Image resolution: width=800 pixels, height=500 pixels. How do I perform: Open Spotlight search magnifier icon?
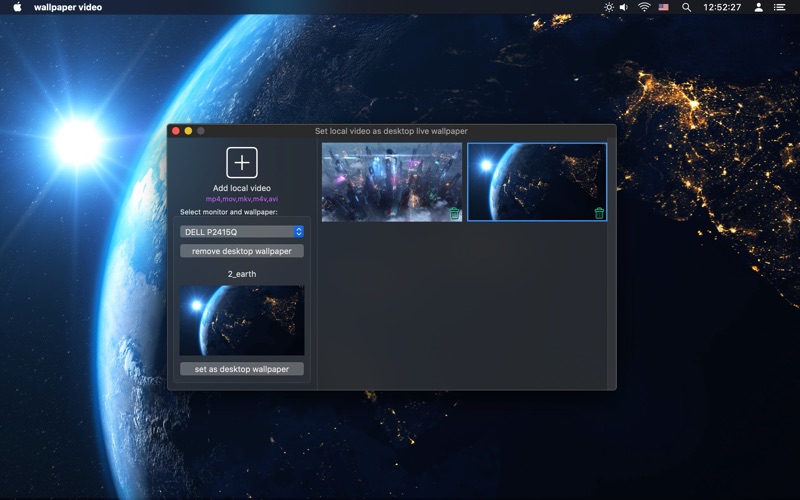pyautogui.click(x=686, y=7)
